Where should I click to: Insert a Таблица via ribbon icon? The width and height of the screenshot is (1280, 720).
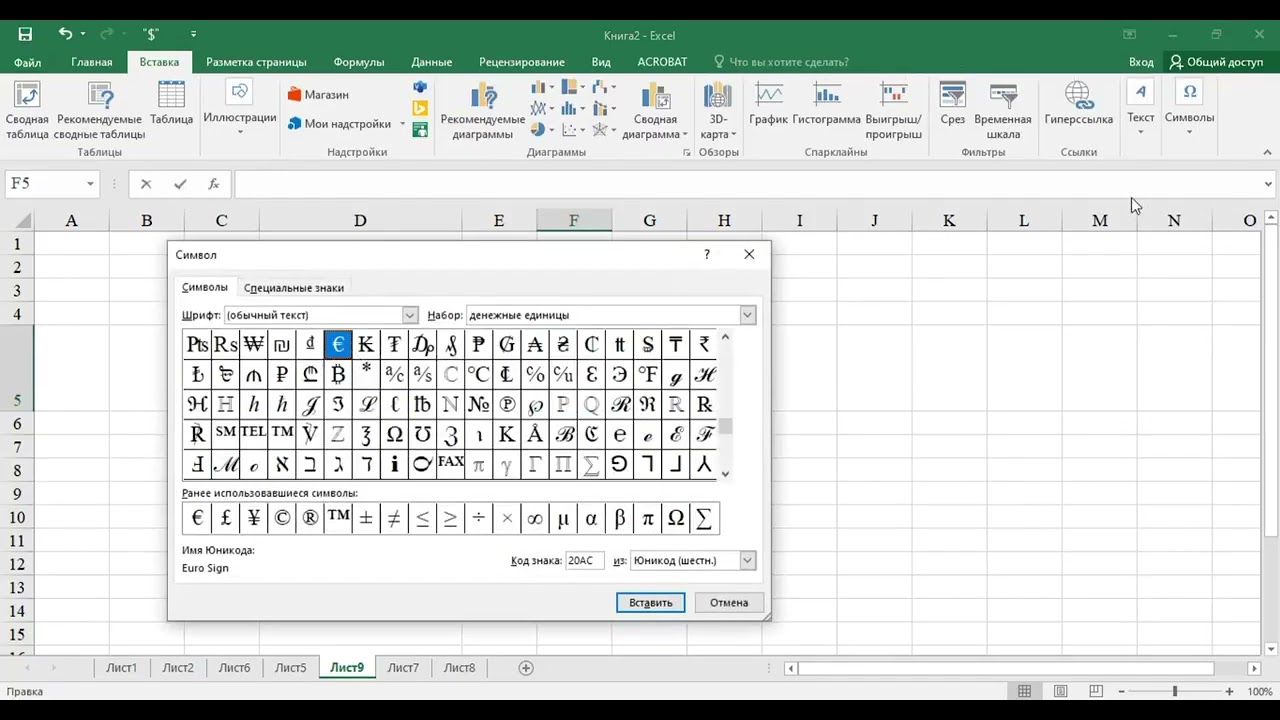click(x=171, y=105)
